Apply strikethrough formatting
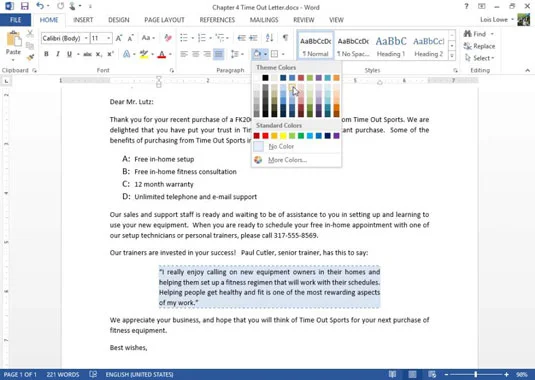This screenshot has width=535, height=380. click(87, 54)
